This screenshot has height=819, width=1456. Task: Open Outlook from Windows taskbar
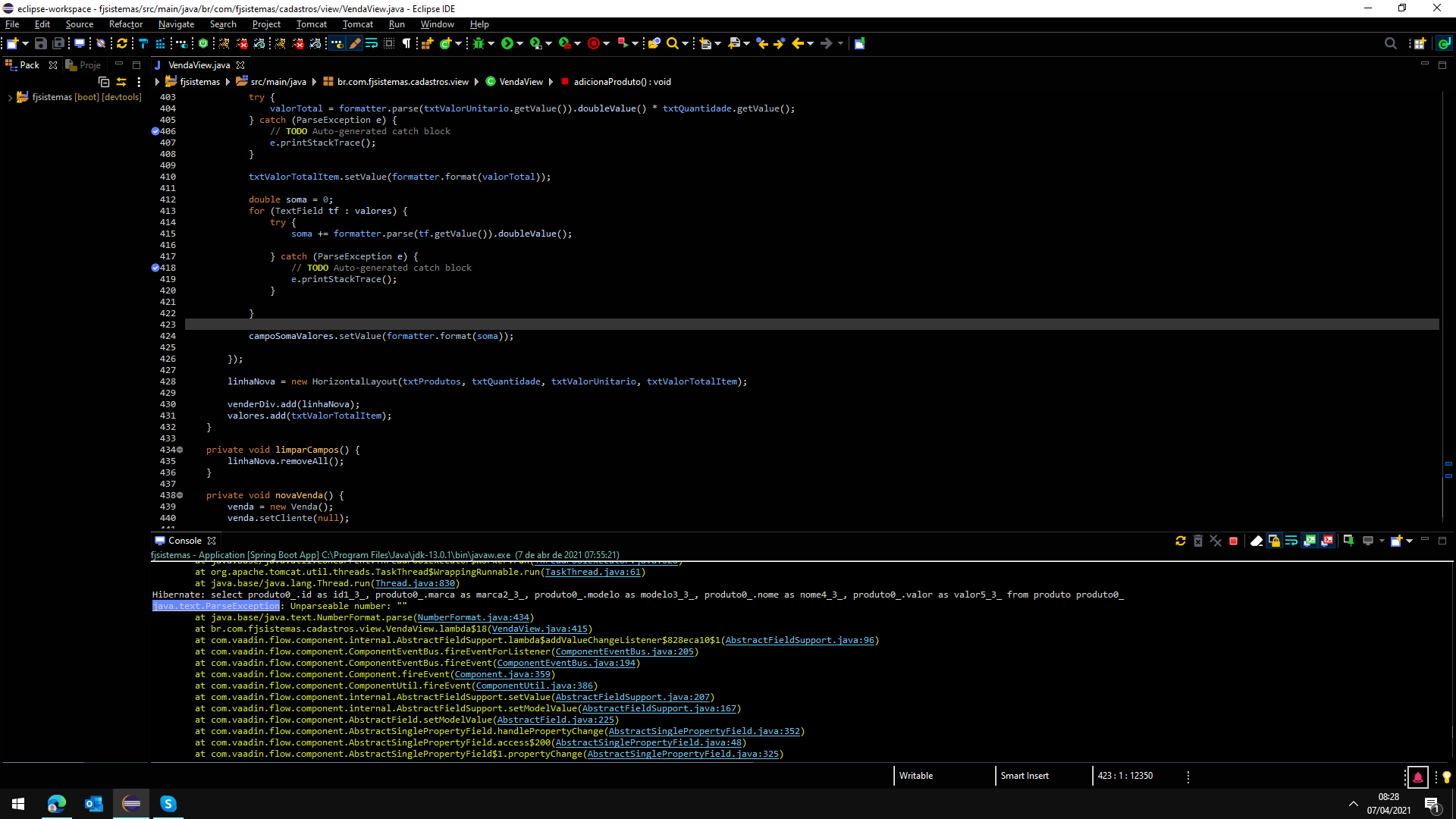tap(94, 804)
